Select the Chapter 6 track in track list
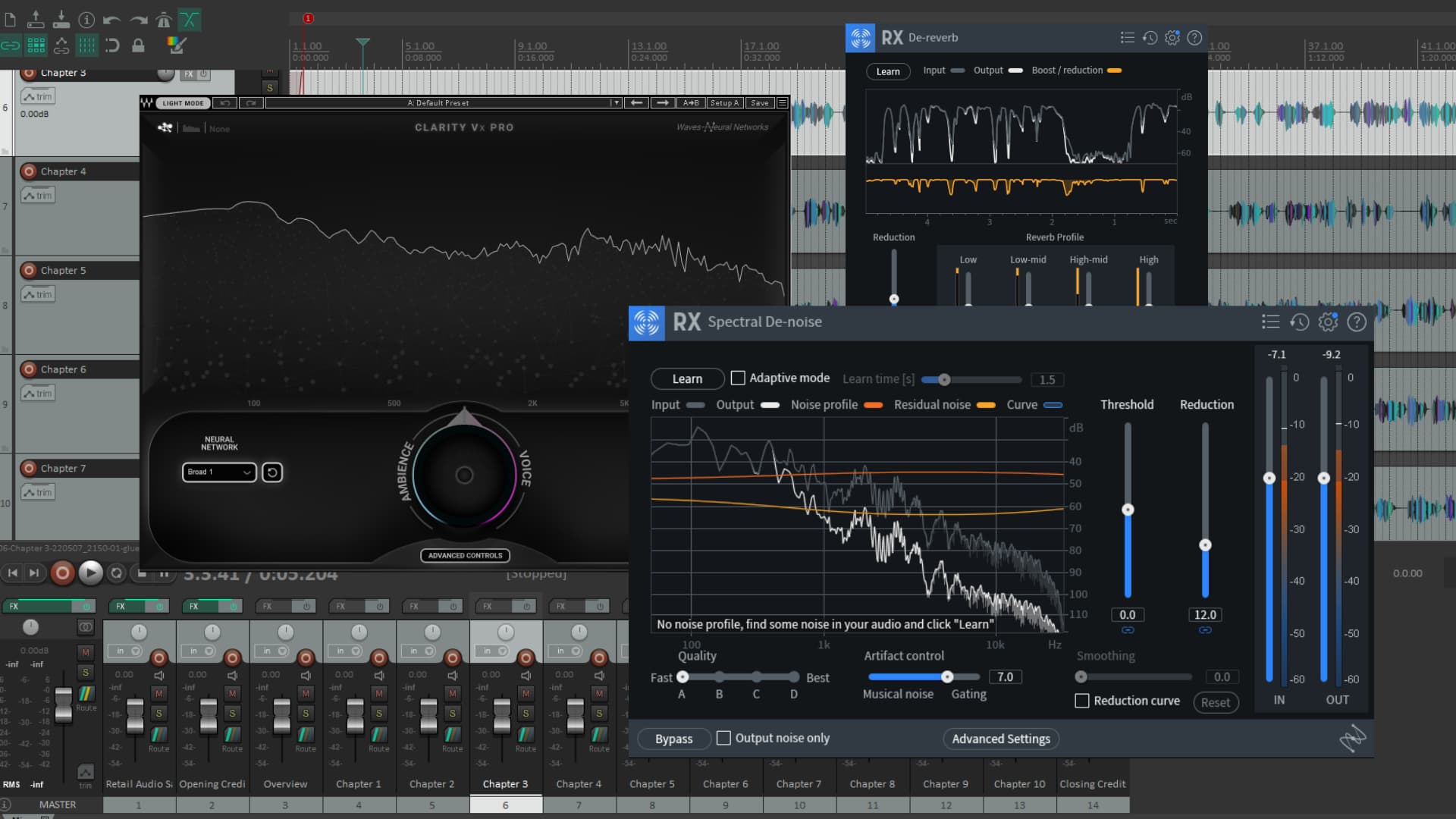The image size is (1456, 819). point(64,369)
